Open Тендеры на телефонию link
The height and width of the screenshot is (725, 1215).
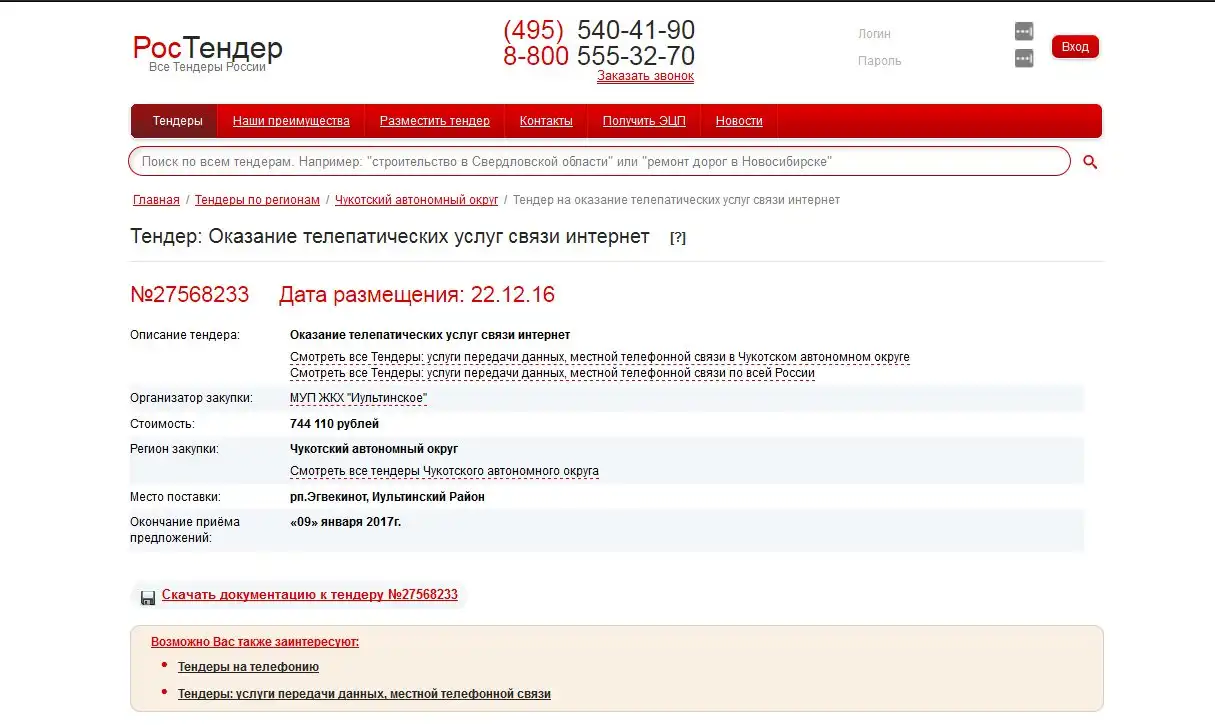click(248, 667)
